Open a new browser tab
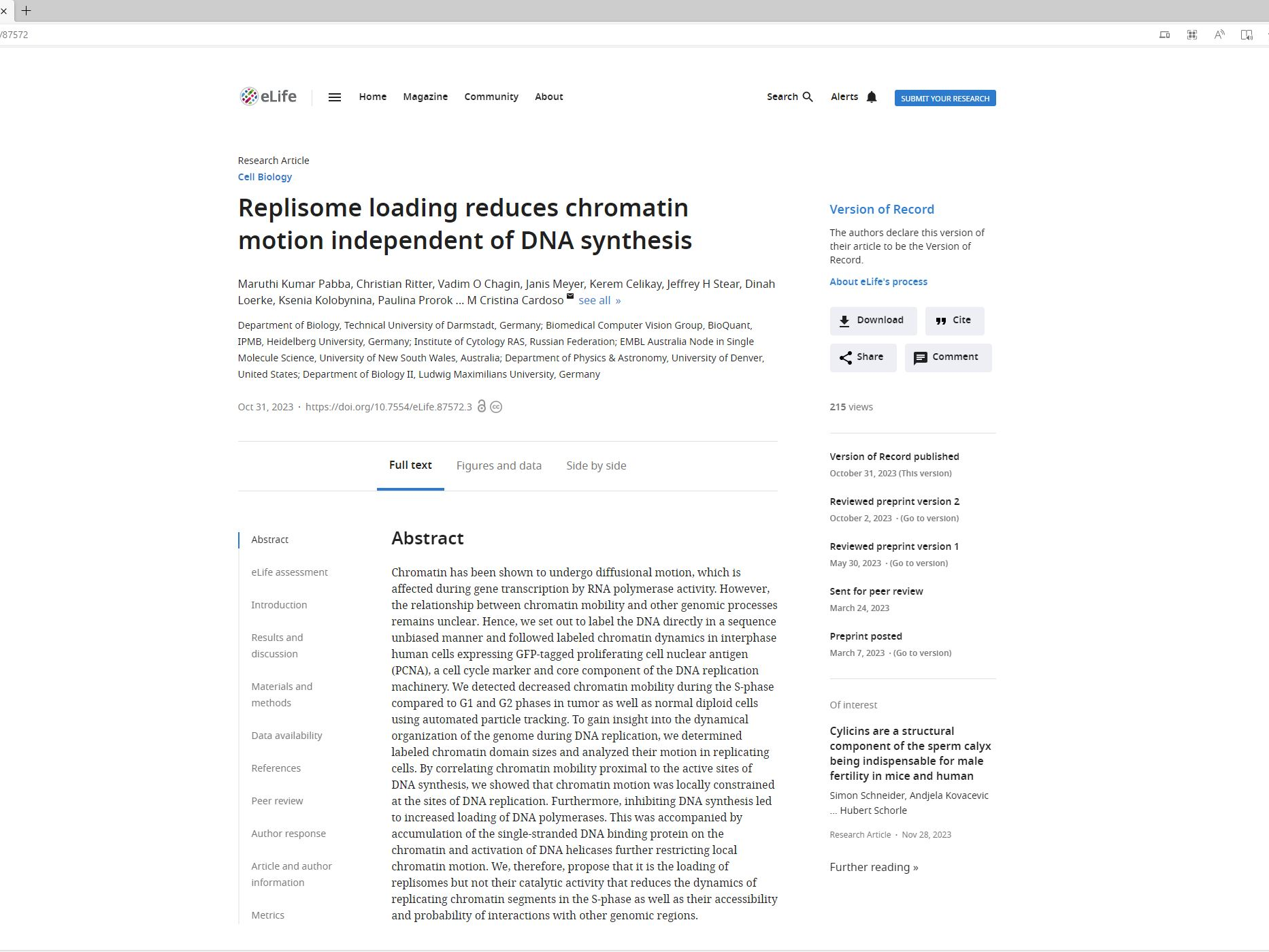The width and height of the screenshot is (1269, 952). pyautogui.click(x=27, y=10)
